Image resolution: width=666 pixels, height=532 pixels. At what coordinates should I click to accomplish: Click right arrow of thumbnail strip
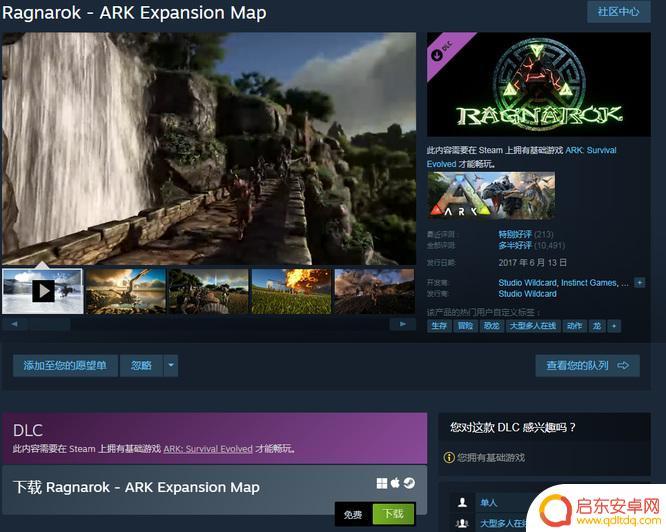pyautogui.click(x=402, y=324)
